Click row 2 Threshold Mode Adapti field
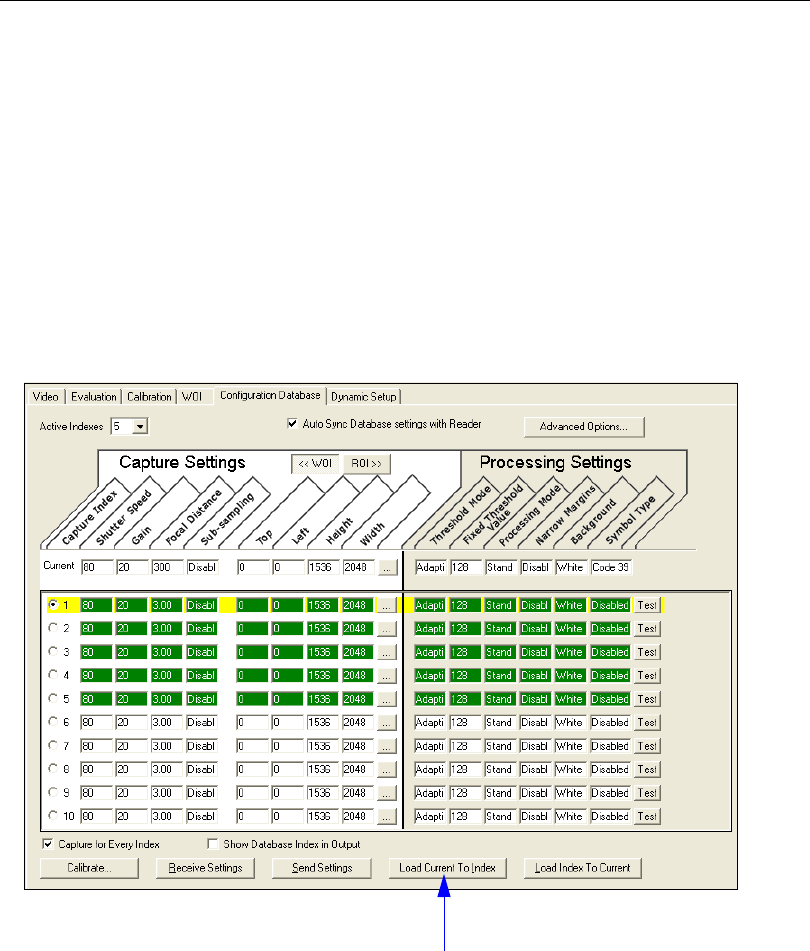 pyautogui.click(x=430, y=629)
